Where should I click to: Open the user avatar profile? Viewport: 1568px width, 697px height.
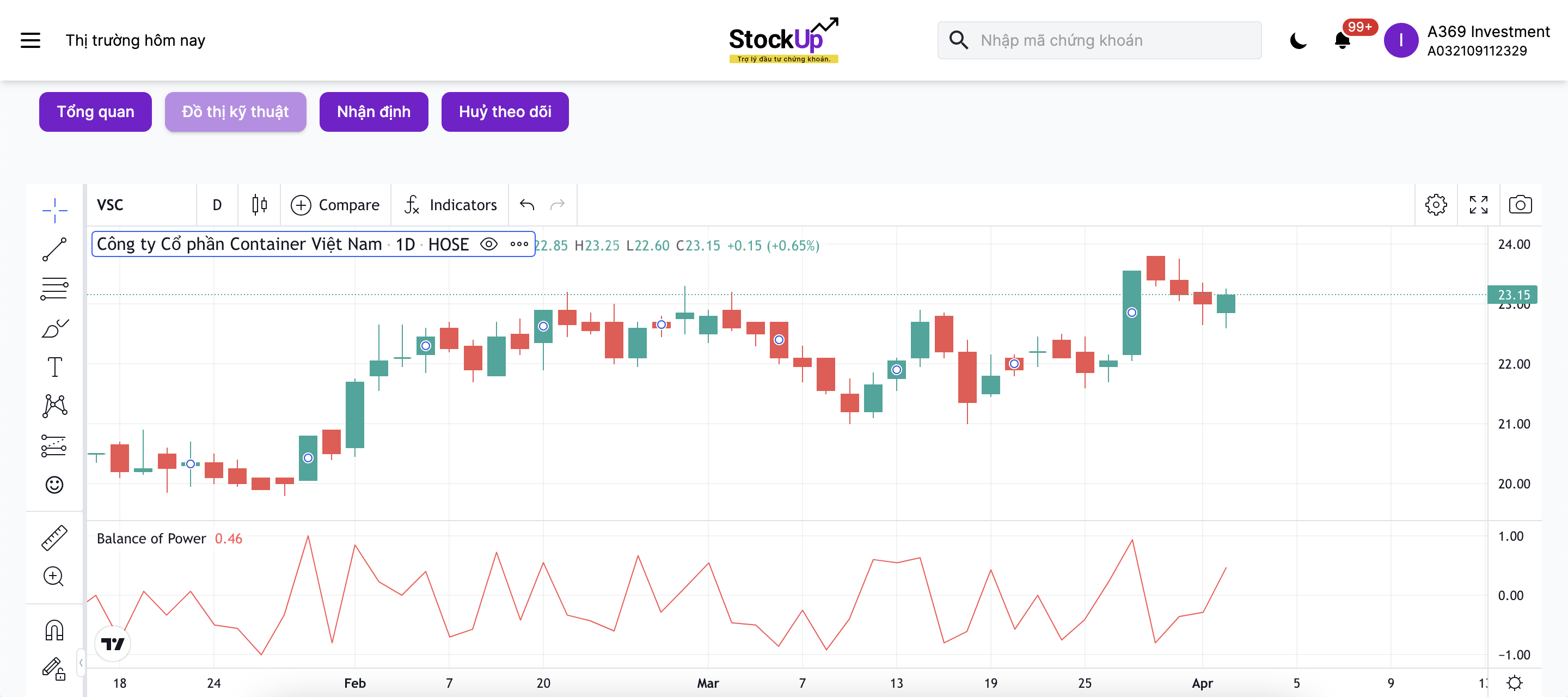tap(1401, 40)
